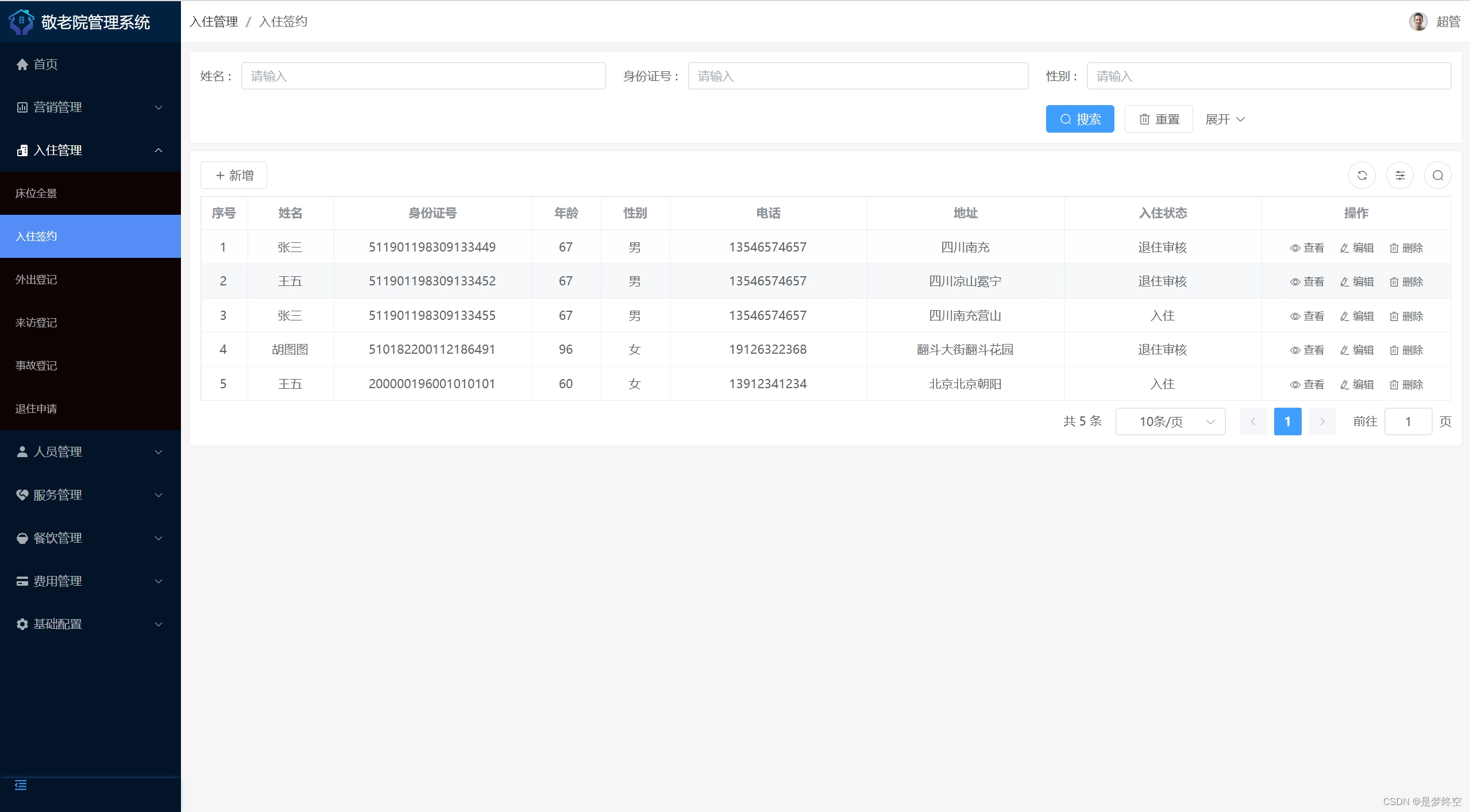Screen dimensions: 1470x812
Task: View row 1 张三 record
Action: (1307, 248)
